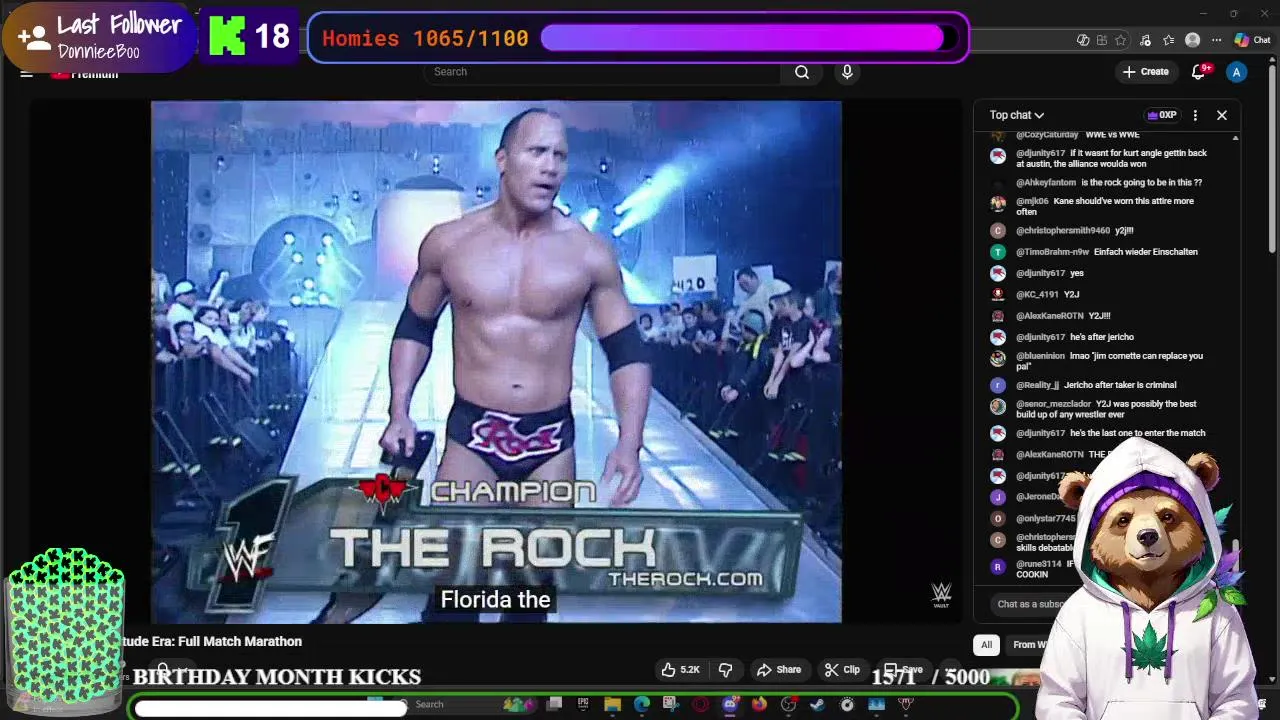
Task: Open Edge browser profile avatar
Action: tap(1192, 40)
